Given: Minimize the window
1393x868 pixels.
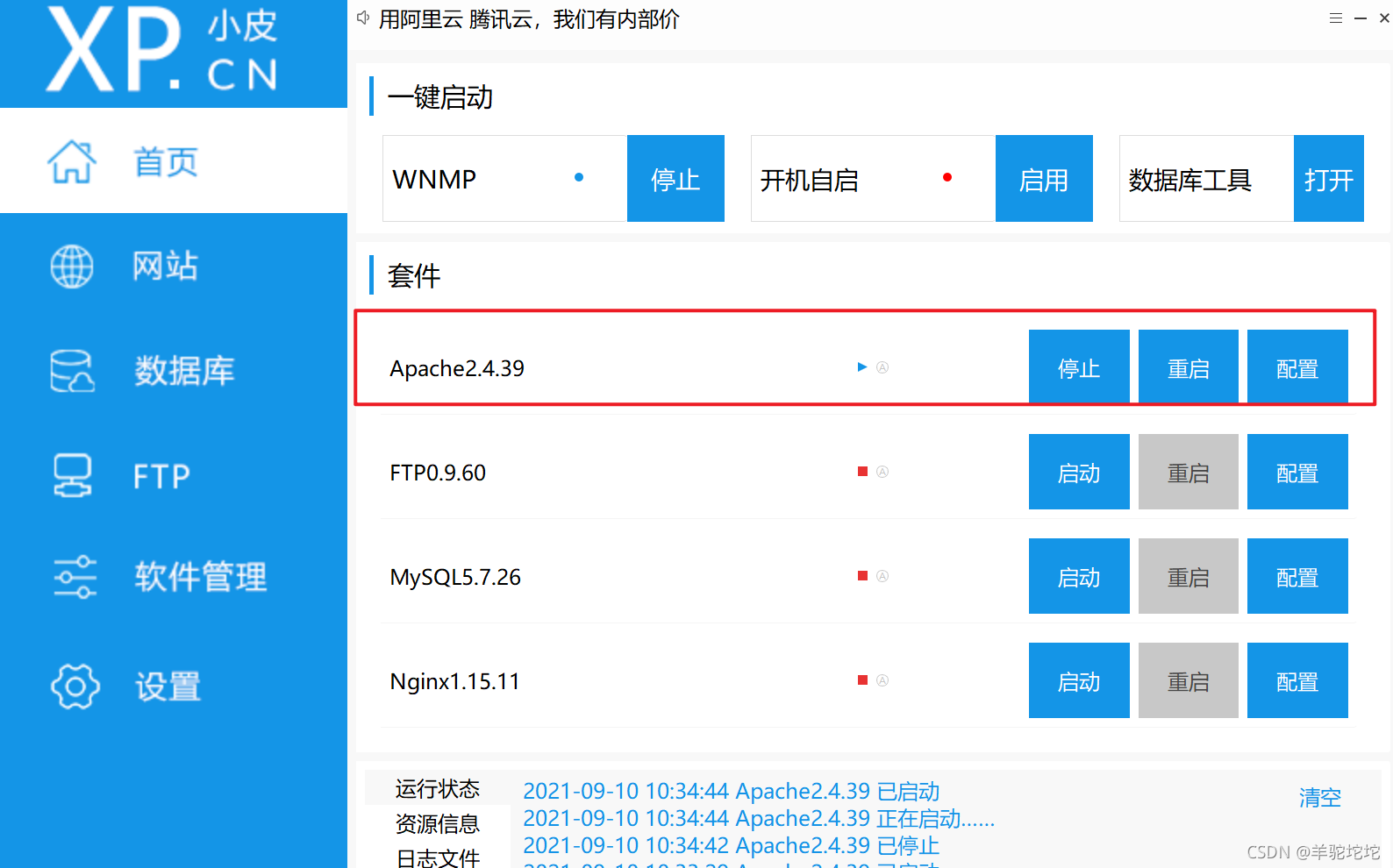Looking at the screenshot, I should tap(1361, 18).
